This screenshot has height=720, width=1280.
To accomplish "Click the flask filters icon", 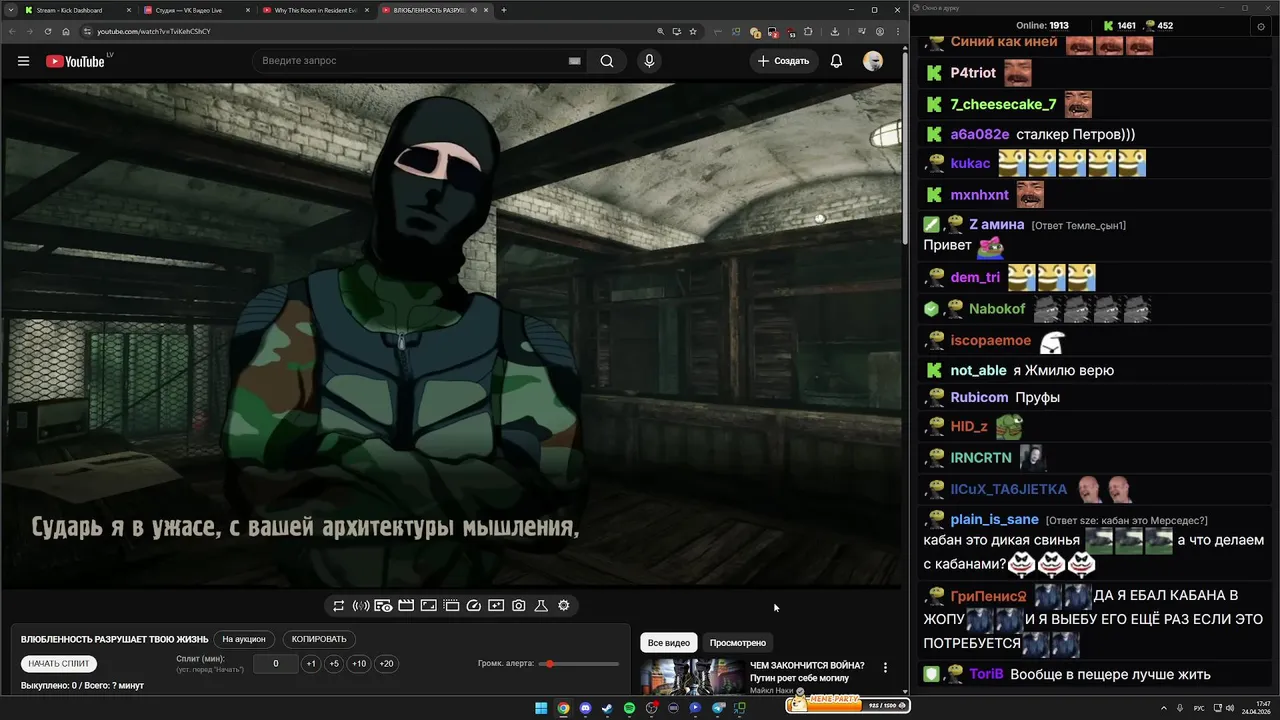I will coord(541,606).
